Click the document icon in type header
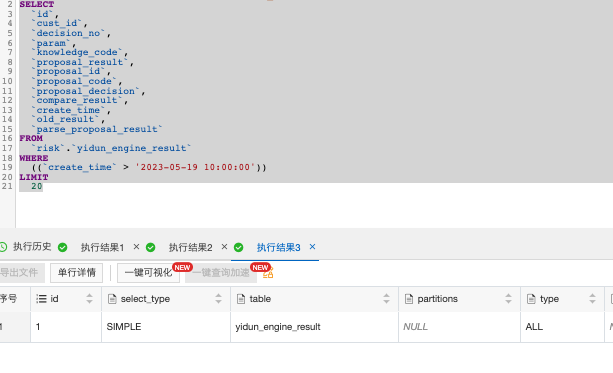Screen dimensions: 613x373 531,299
